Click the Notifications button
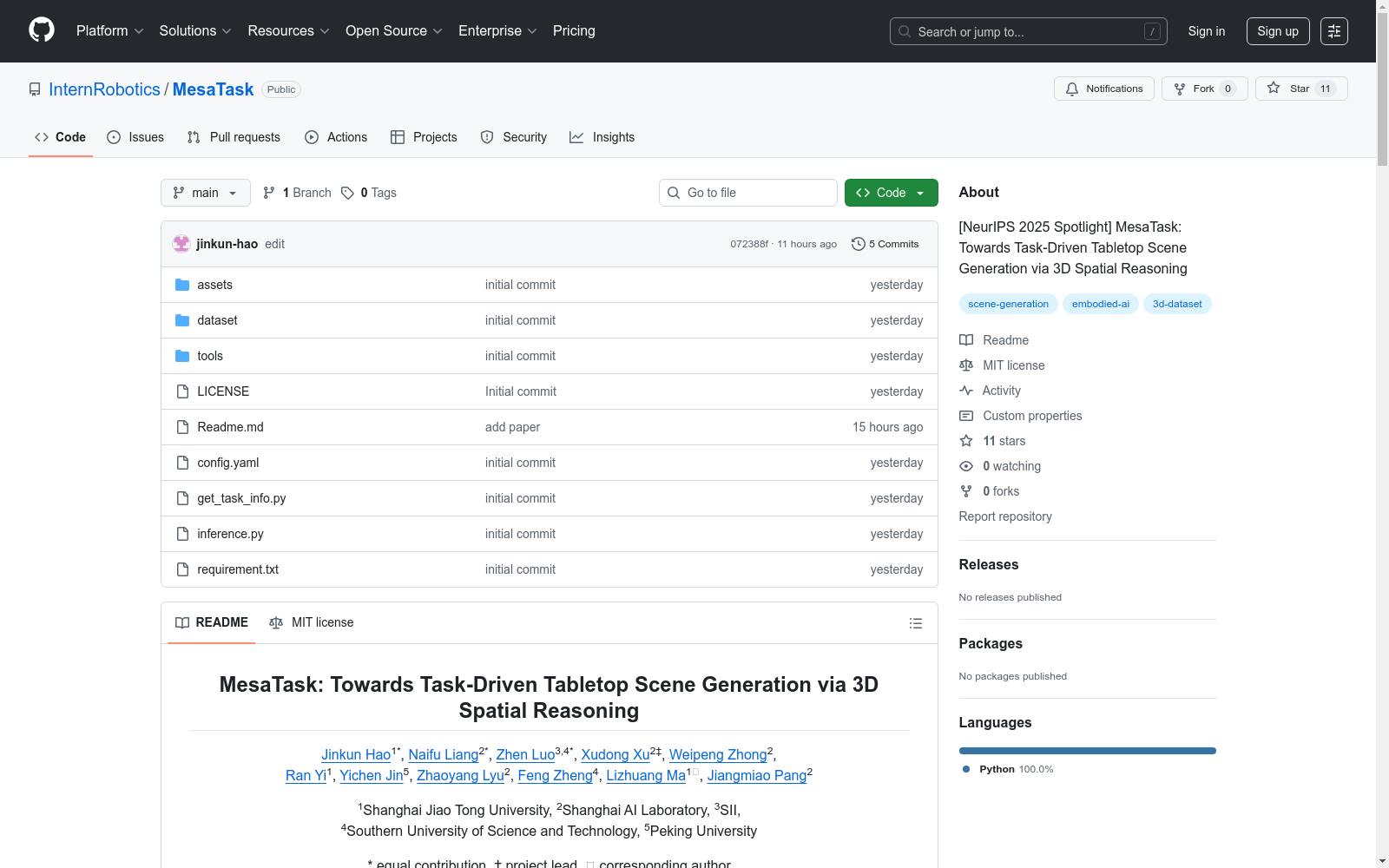This screenshot has height=868, width=1389. (1104, 89)
